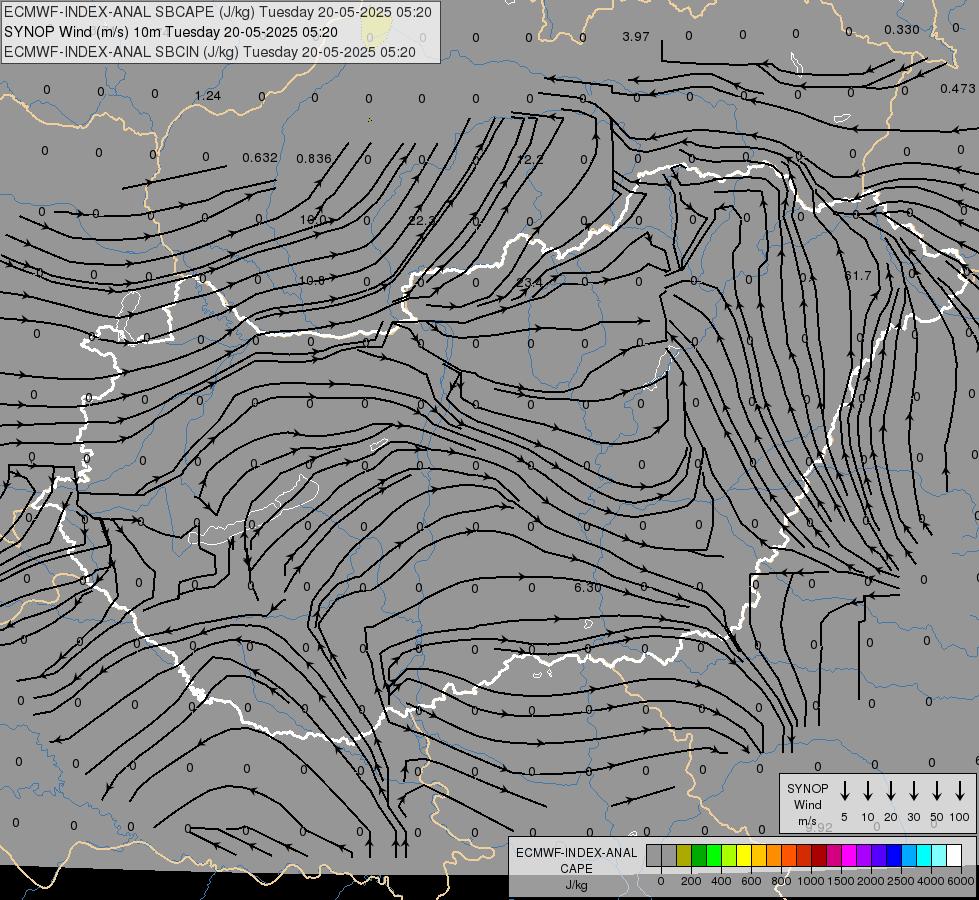The height and width of the screenshot is (900, 979).
Task: Click the 22.3 value on the map
Action: coord(422,220)
